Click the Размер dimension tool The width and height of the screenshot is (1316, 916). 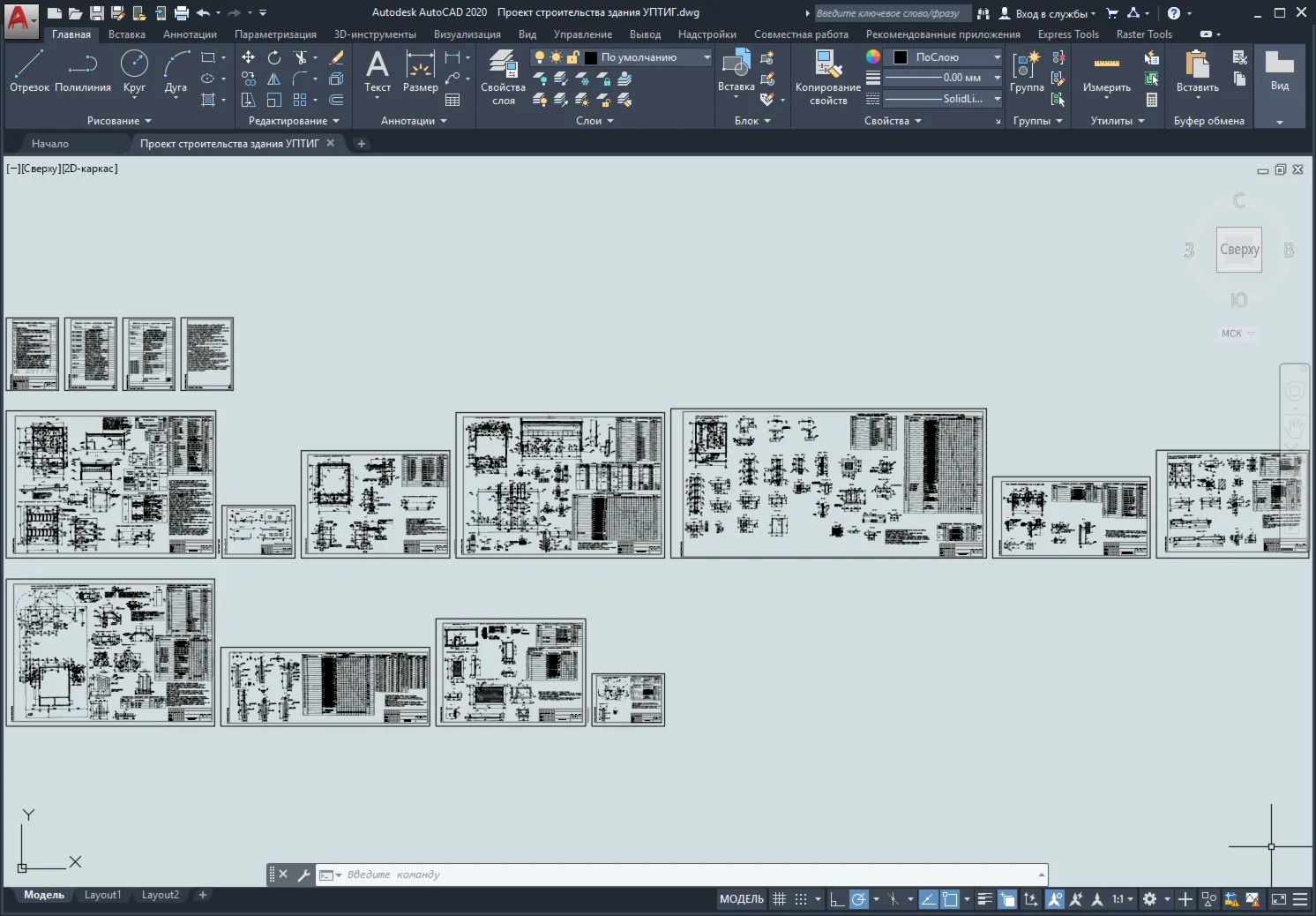click(421, 71)
